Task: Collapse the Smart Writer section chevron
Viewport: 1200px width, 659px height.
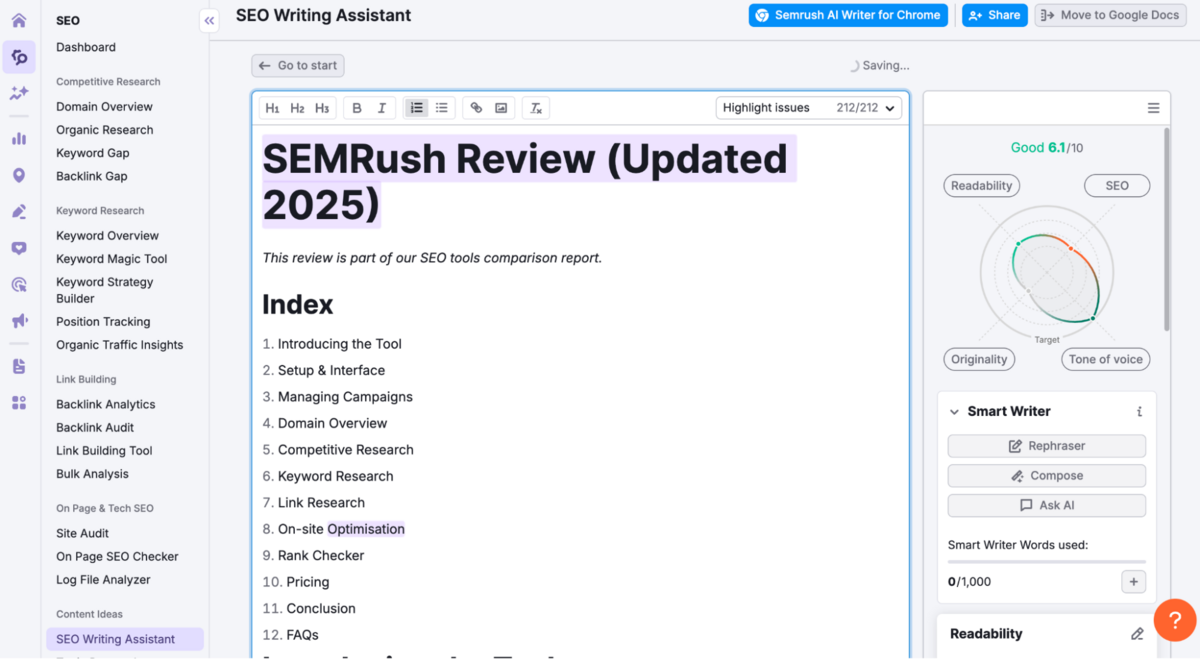Action: click(954, 411)
